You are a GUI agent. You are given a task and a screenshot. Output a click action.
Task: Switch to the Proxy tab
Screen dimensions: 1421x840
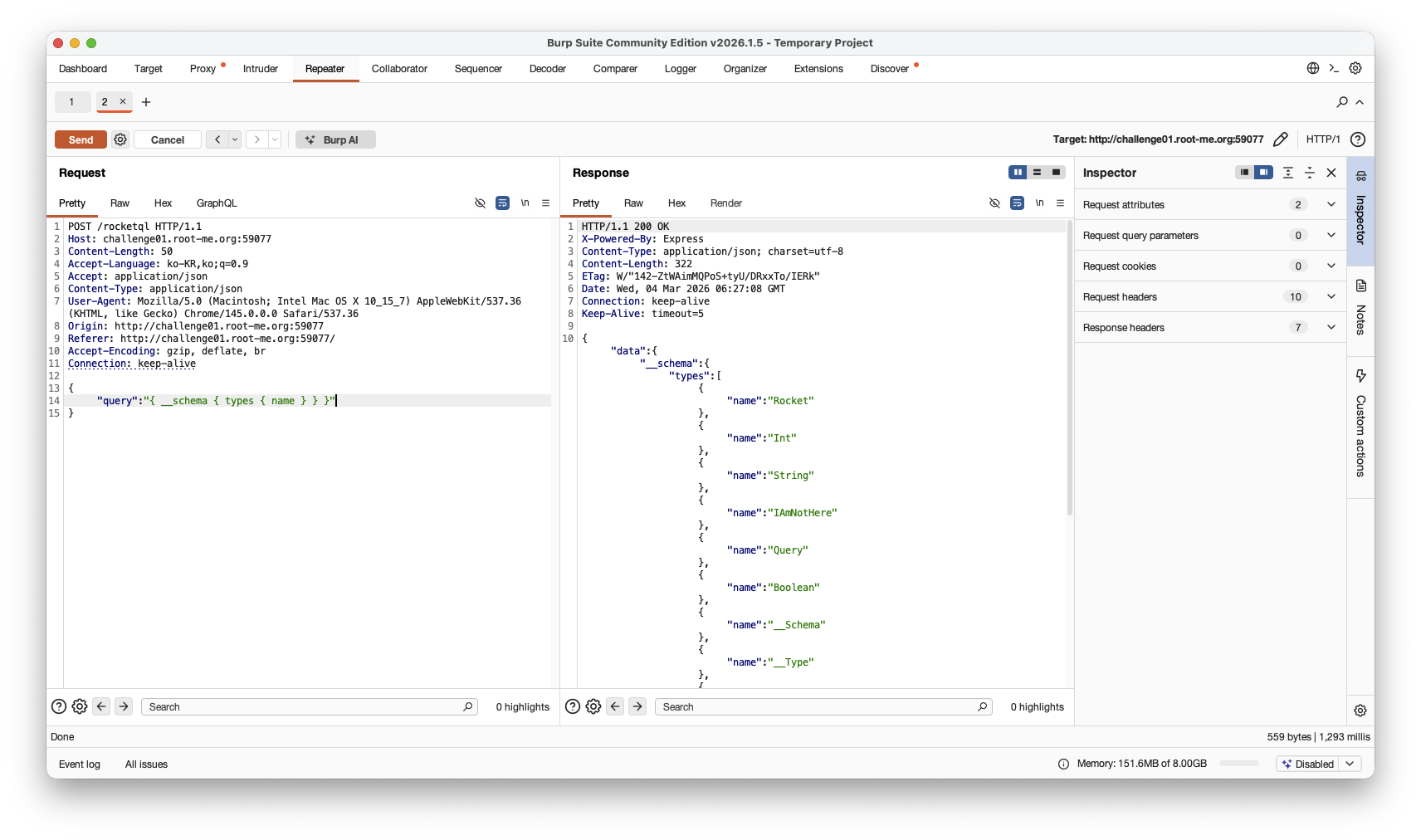tap(203, 69)
